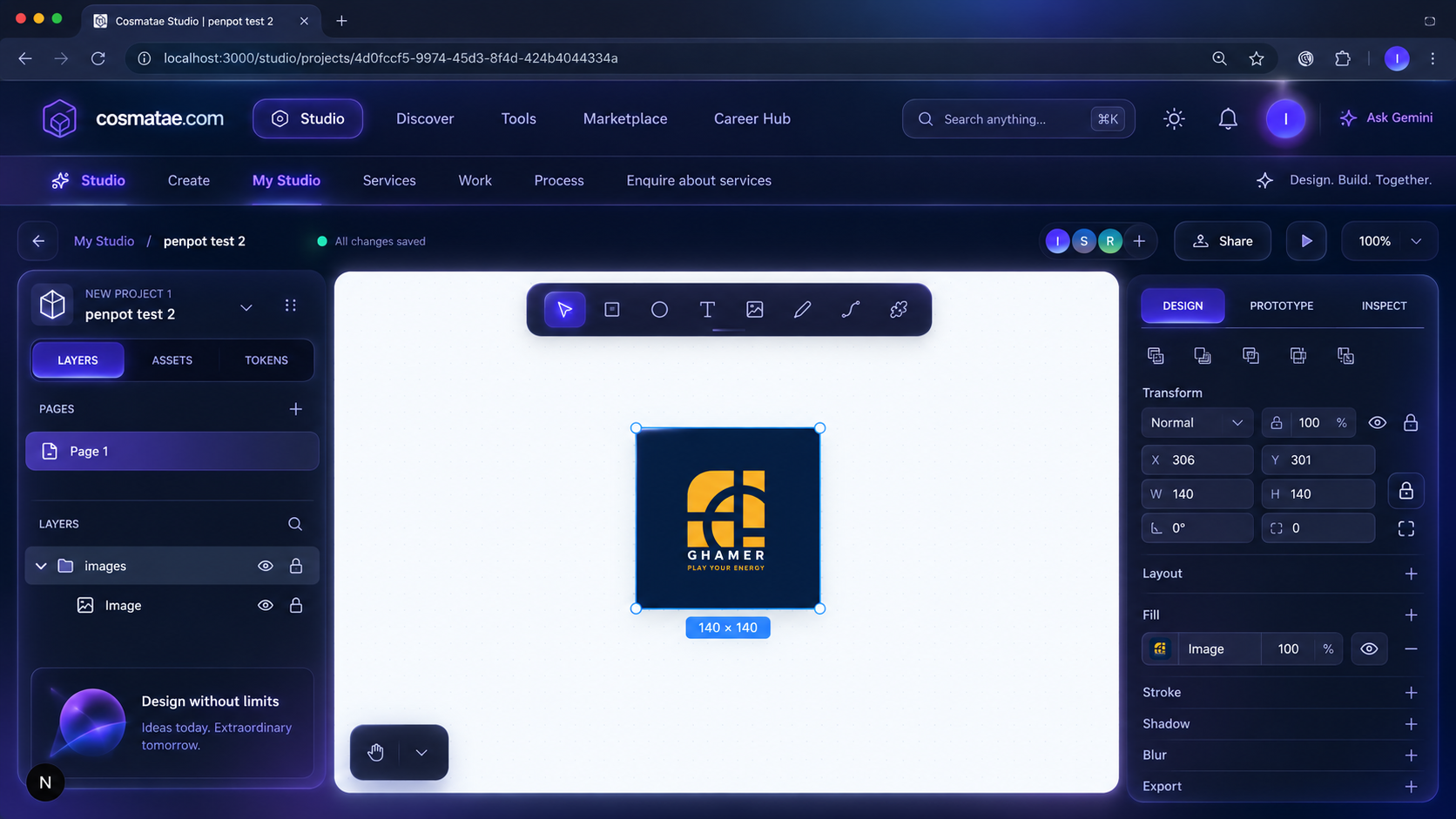Select Page 1 in pages list

172,451
